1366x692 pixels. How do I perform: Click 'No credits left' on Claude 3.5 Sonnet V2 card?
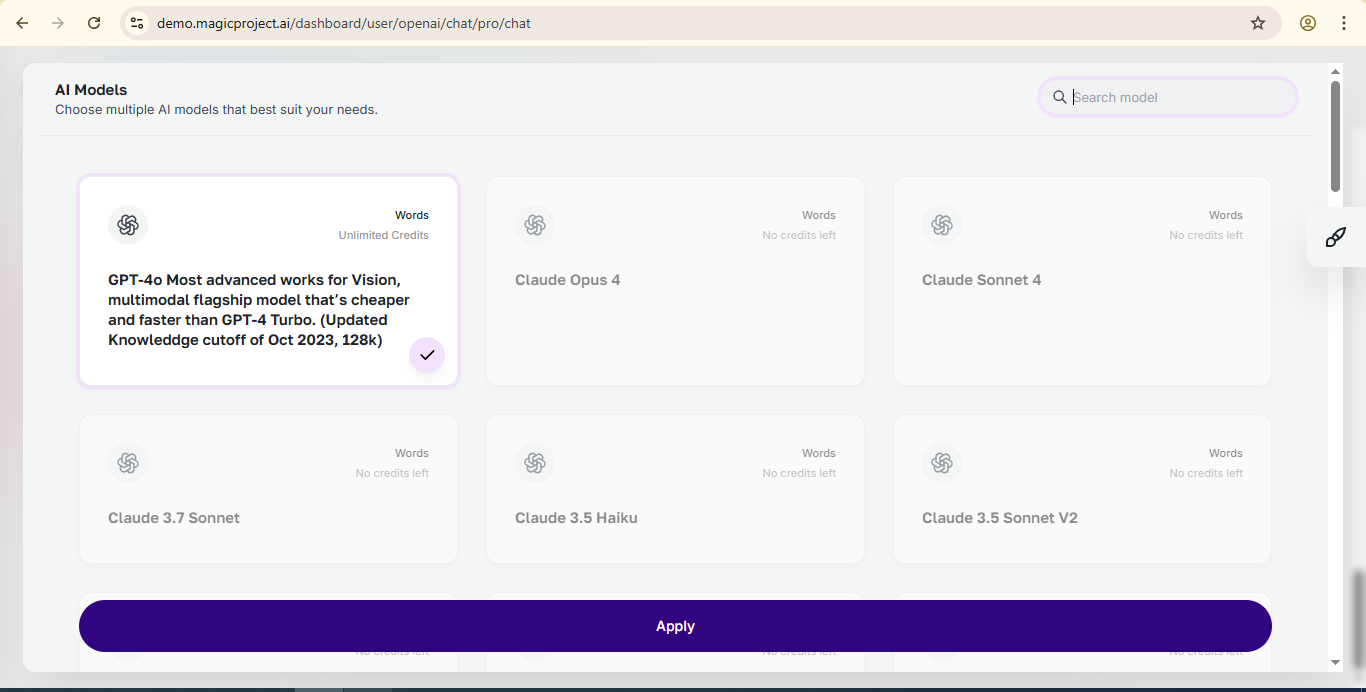point(1206,473)
